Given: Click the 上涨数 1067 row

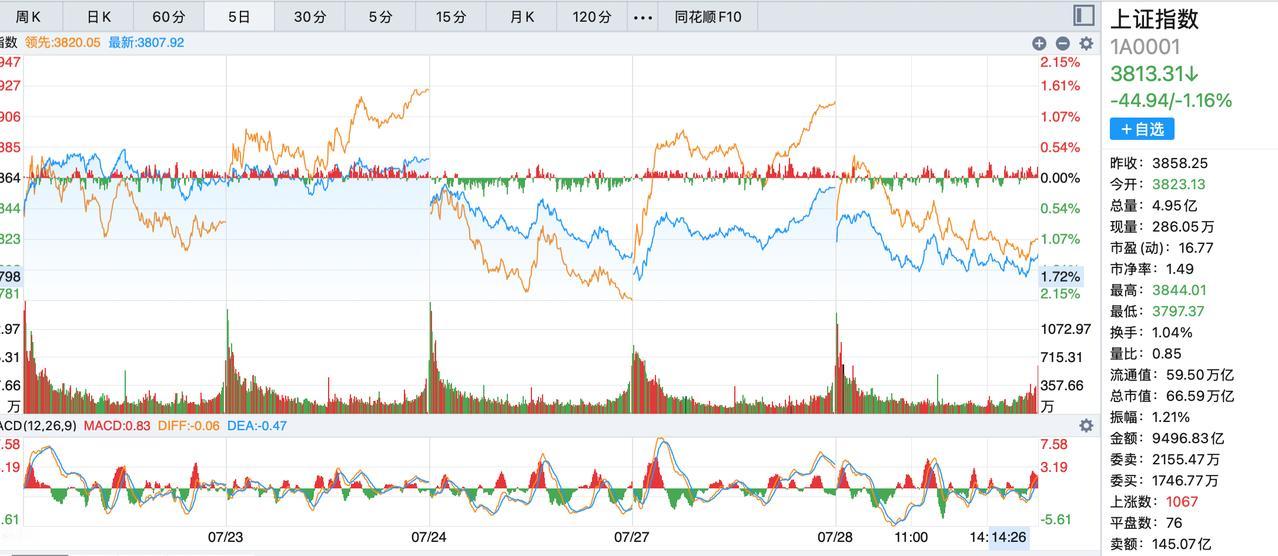Looking at the screenshot, I should (1154, 501).
